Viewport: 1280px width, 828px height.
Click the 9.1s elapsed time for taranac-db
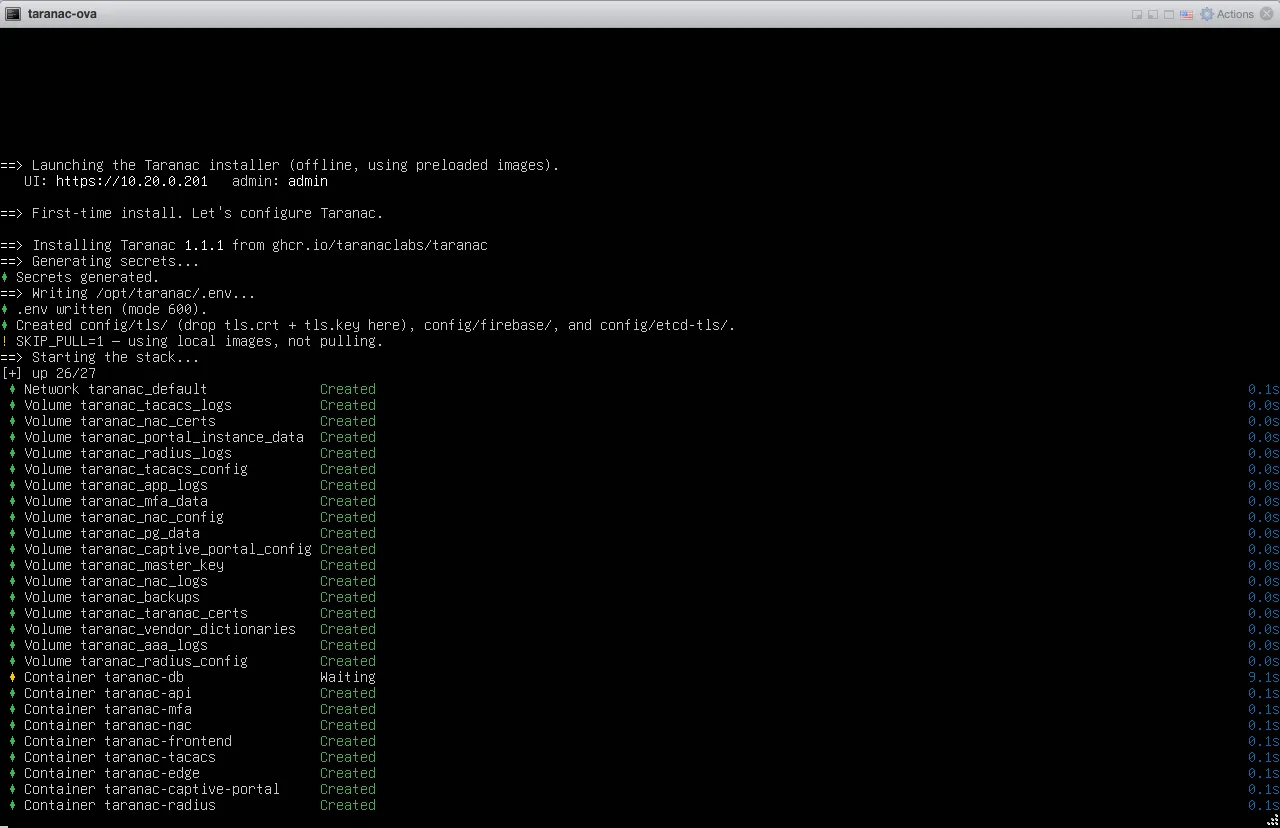tap(1263, 677)
